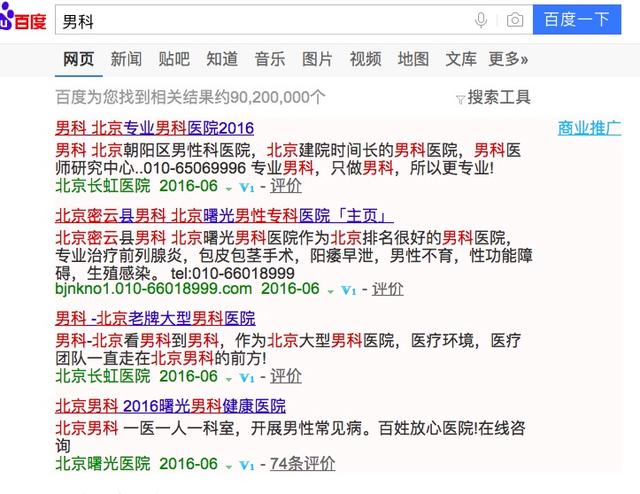This screenshot has height=494, width=640.
Task: Switch to the 新闻 tab
Action: [126, 59]
